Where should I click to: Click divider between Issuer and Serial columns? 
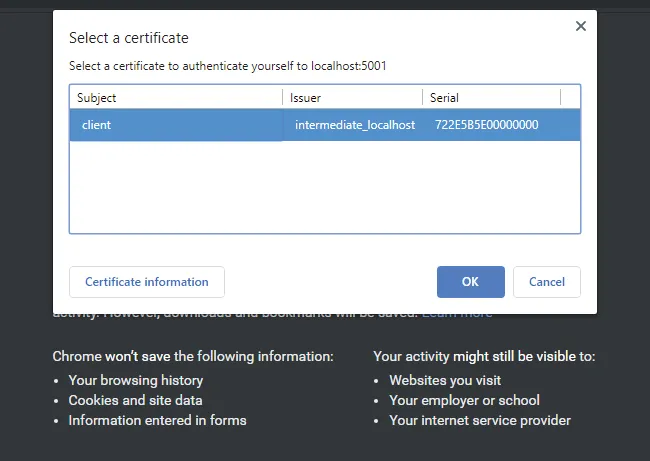click(x=422, y=98)
